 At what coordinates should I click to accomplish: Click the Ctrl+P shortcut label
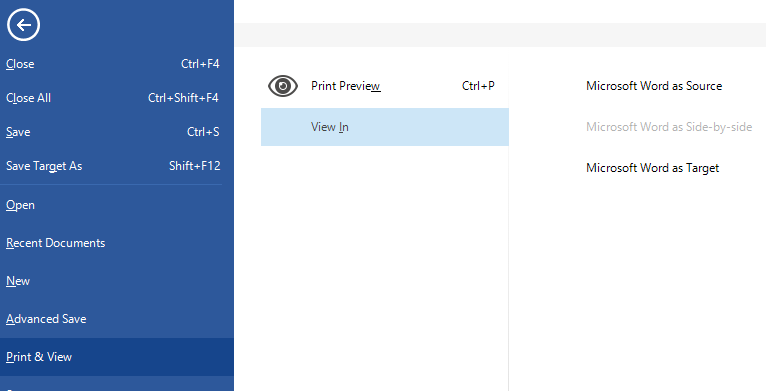(x=478, y=86)
